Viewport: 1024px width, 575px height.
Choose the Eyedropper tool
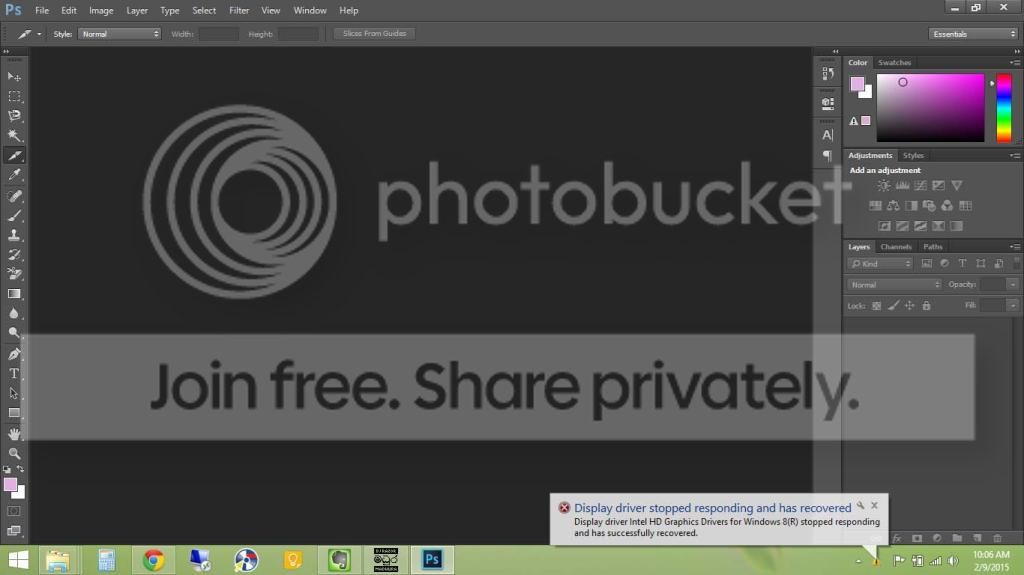tap(14, 175)
